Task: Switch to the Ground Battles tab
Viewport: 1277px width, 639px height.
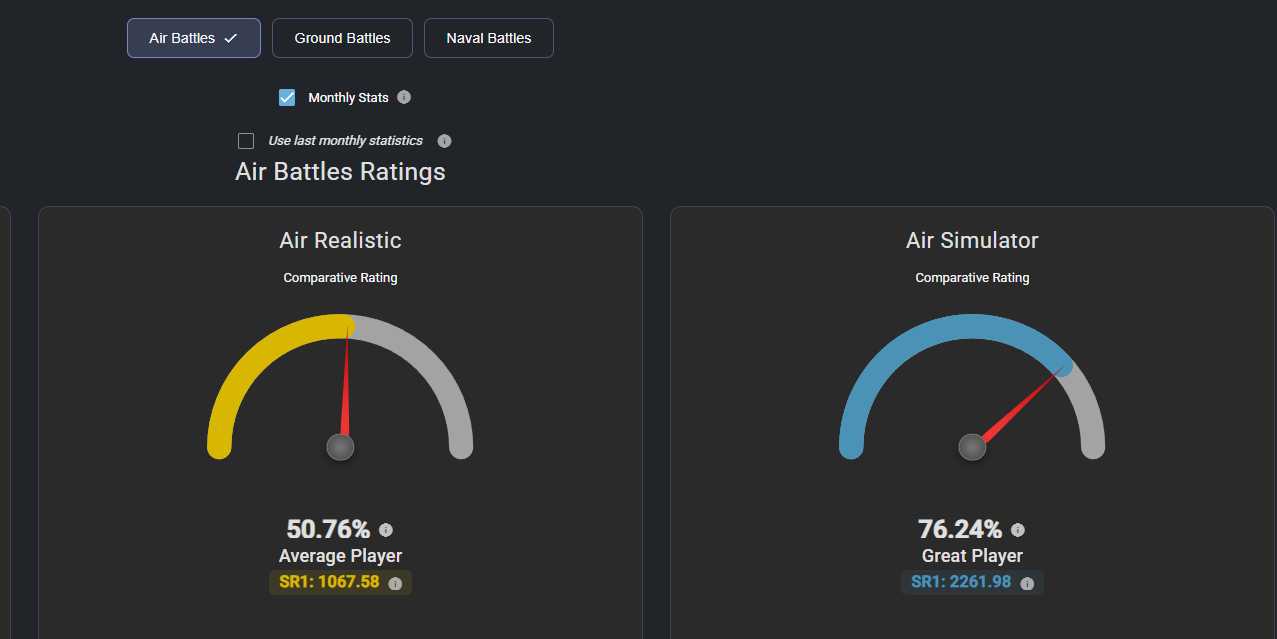Action: tap(342, 38)
